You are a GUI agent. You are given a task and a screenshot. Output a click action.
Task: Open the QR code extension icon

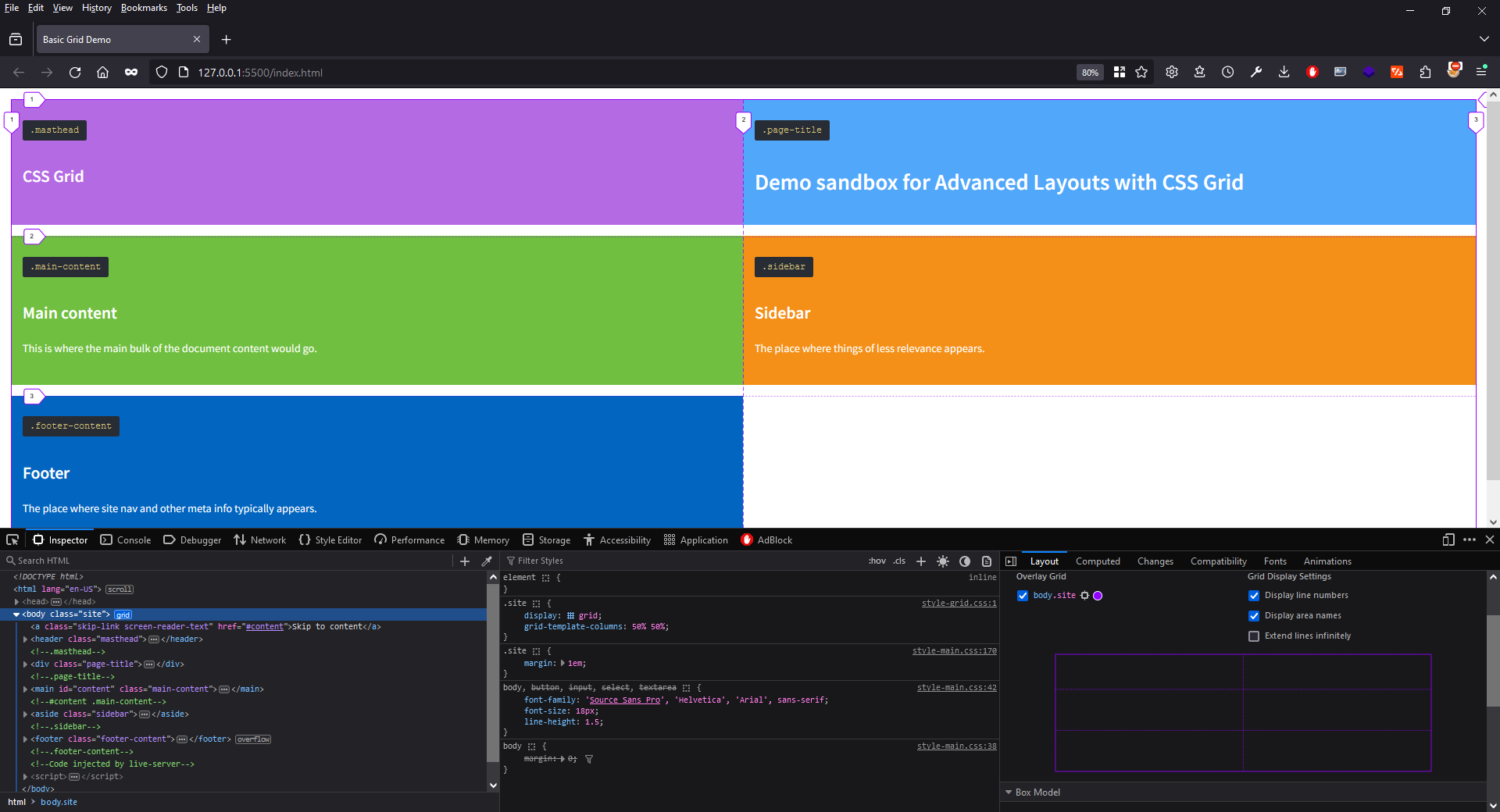coord(1120,72)
